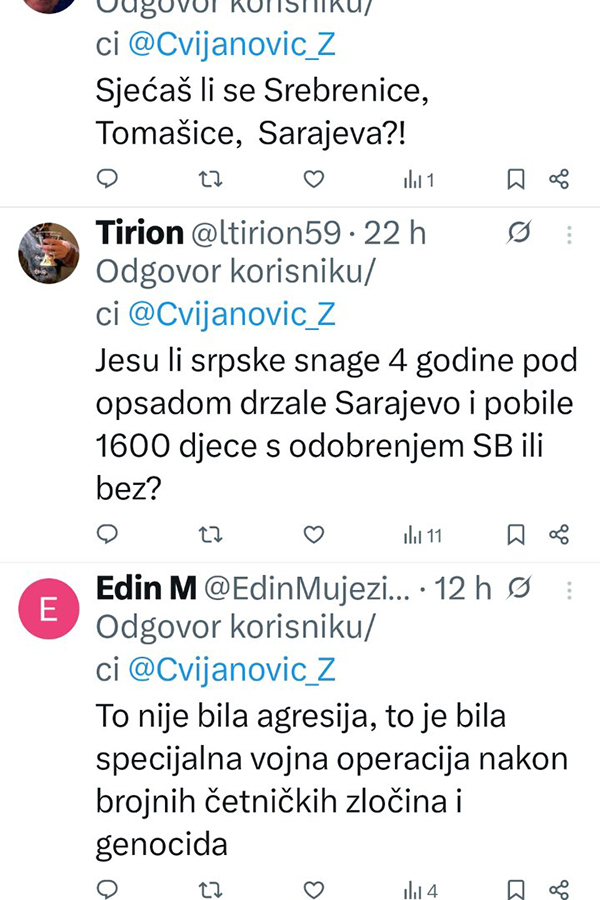The height and width of the screenshot is (900, 600).
Task: Open more options on Tirion's tweet
Action: pos(569,234)
